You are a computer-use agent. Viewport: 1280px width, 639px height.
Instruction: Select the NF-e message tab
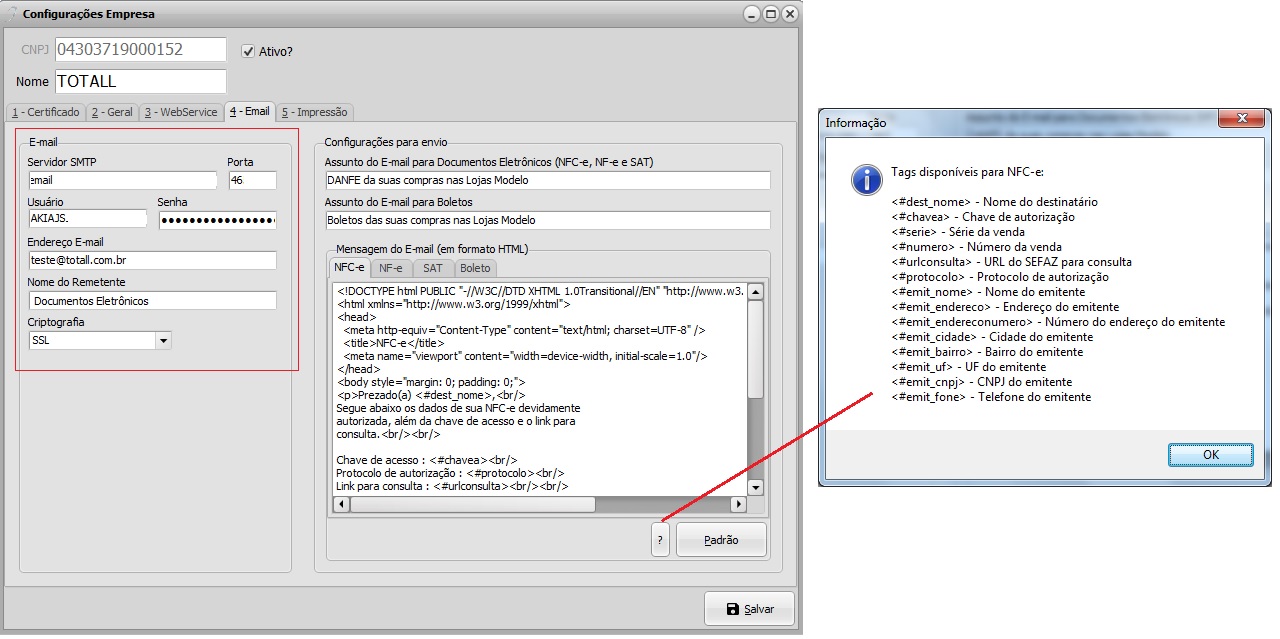390,268
